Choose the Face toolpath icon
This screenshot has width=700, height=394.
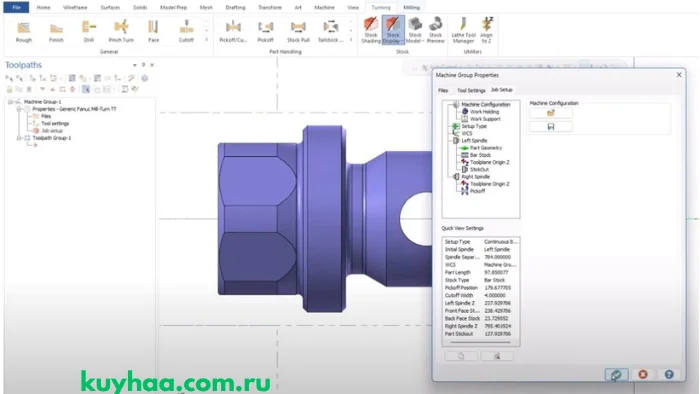(x=153, y=31)
